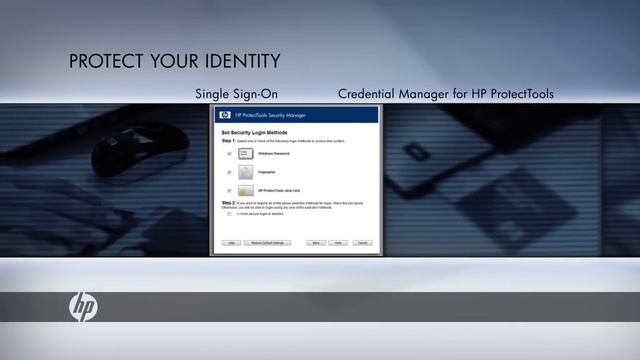Toggle the HP ProtectTools Java Card checkbox

229,191
